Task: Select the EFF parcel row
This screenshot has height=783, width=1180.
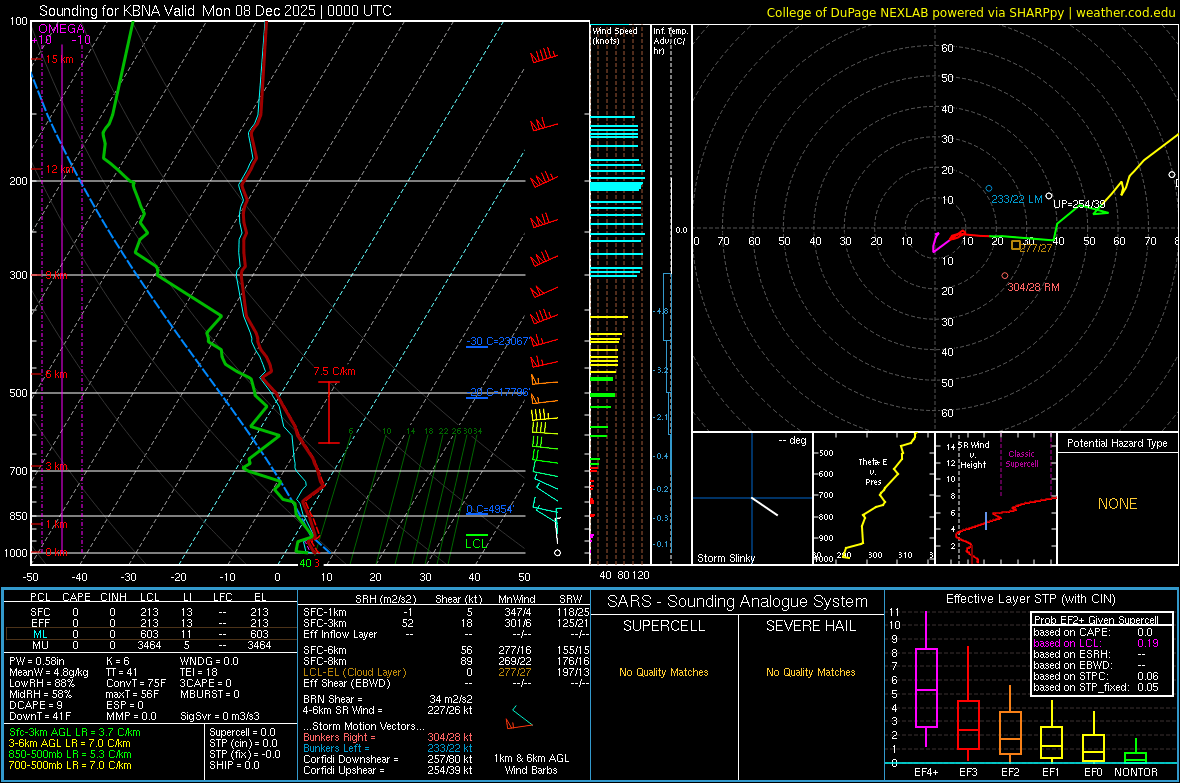Action: coord(149,623)
